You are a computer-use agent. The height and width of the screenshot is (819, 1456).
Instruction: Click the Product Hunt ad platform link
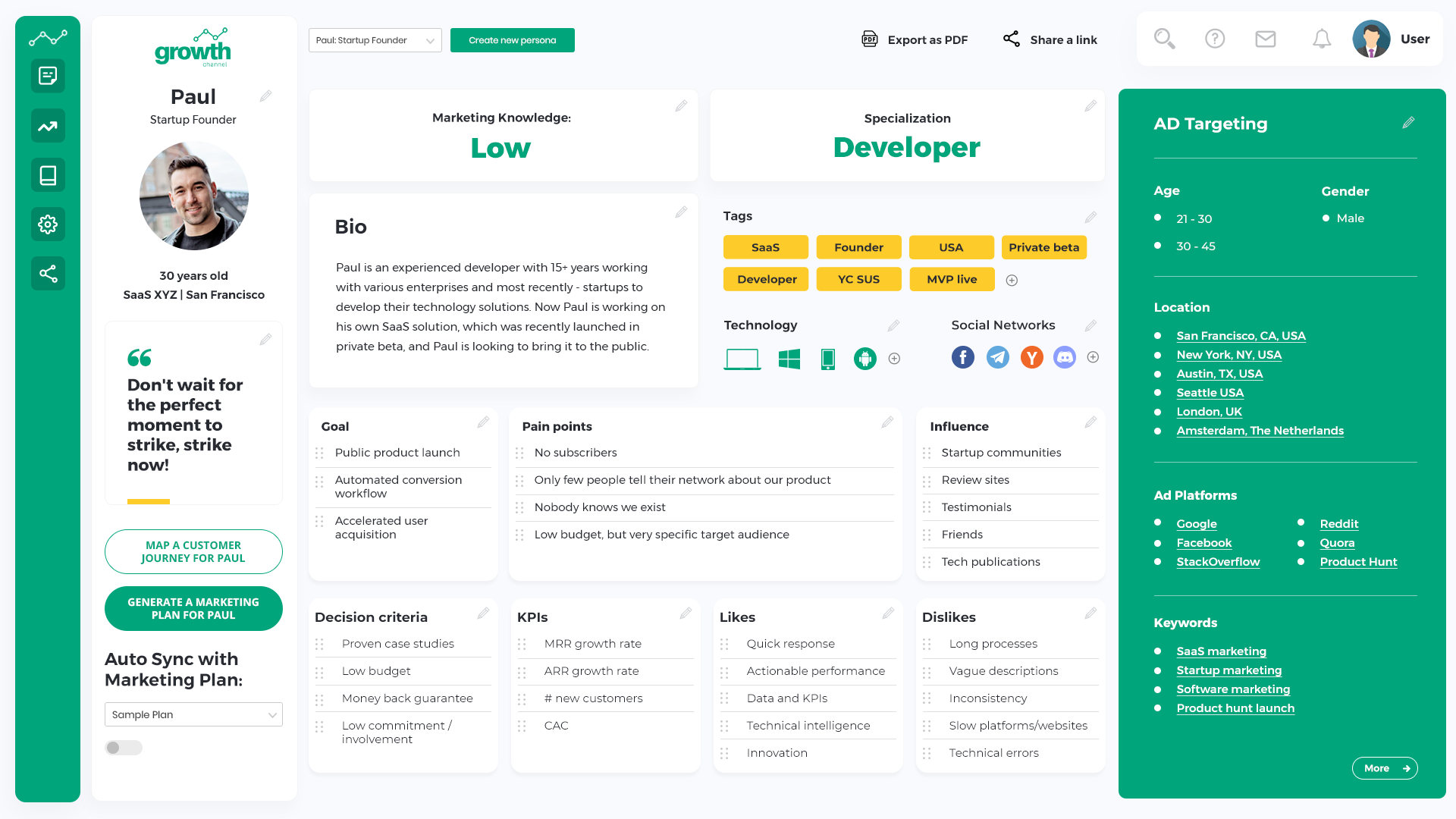coord(1358,562)
